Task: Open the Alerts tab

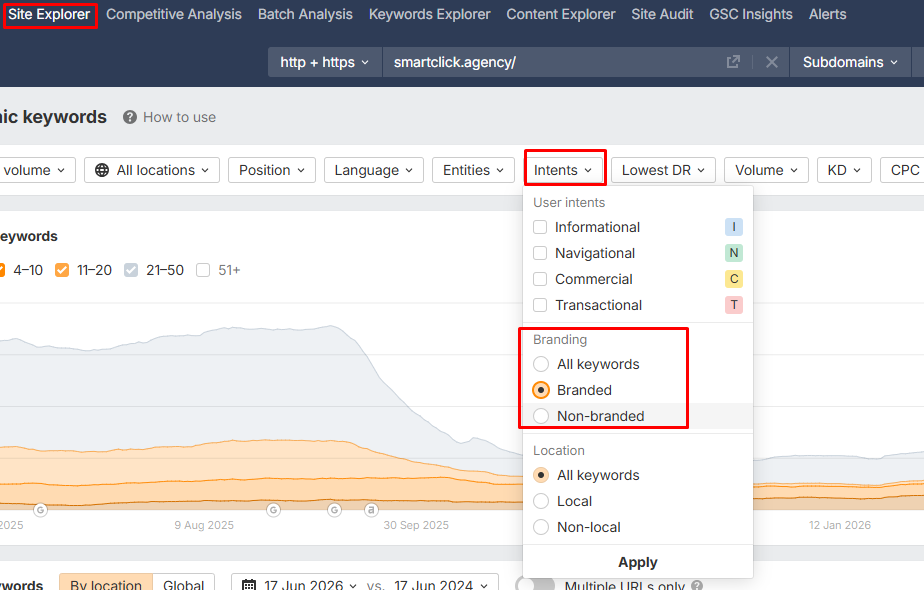Action: point(827,15)
